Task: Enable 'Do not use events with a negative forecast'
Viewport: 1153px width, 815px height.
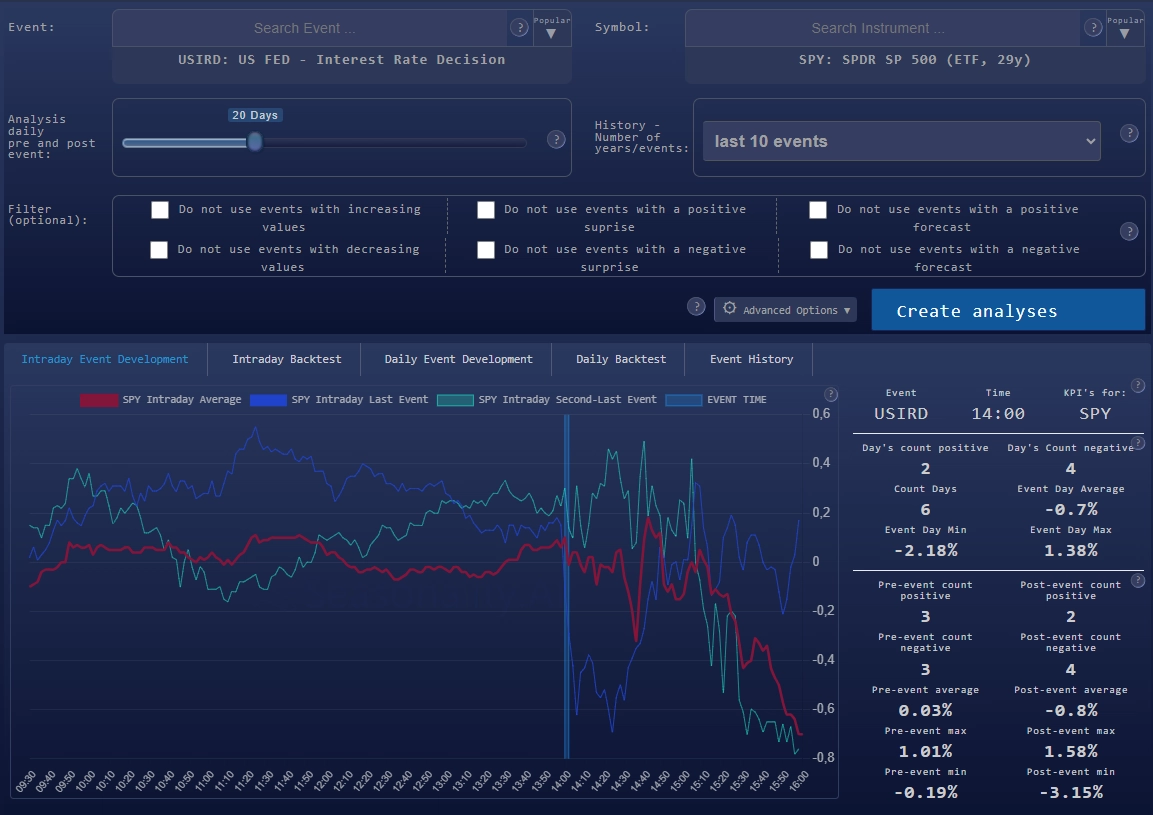Action: coord(819,250)
